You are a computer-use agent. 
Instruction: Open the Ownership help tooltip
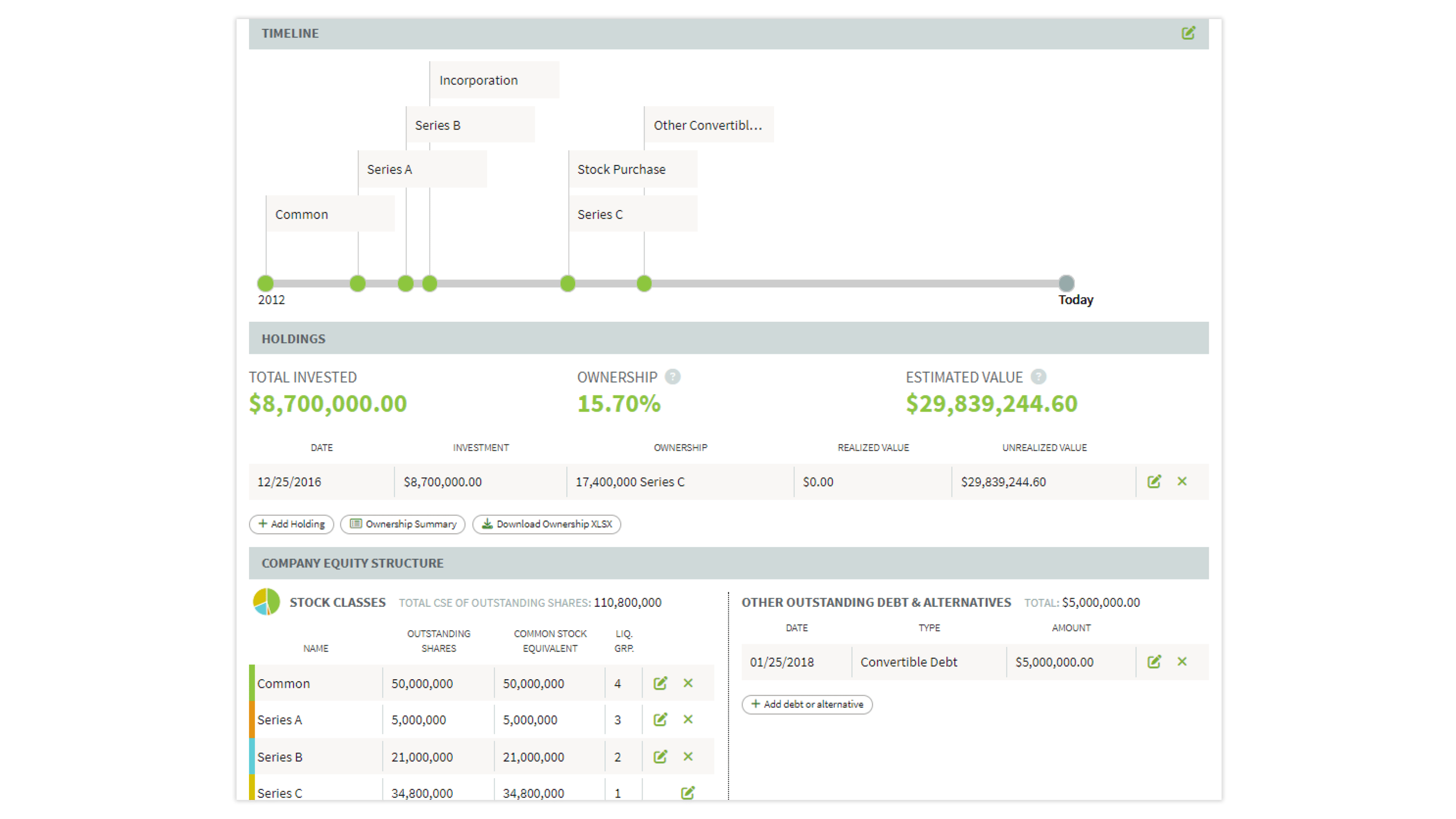(x=674, y=377)
